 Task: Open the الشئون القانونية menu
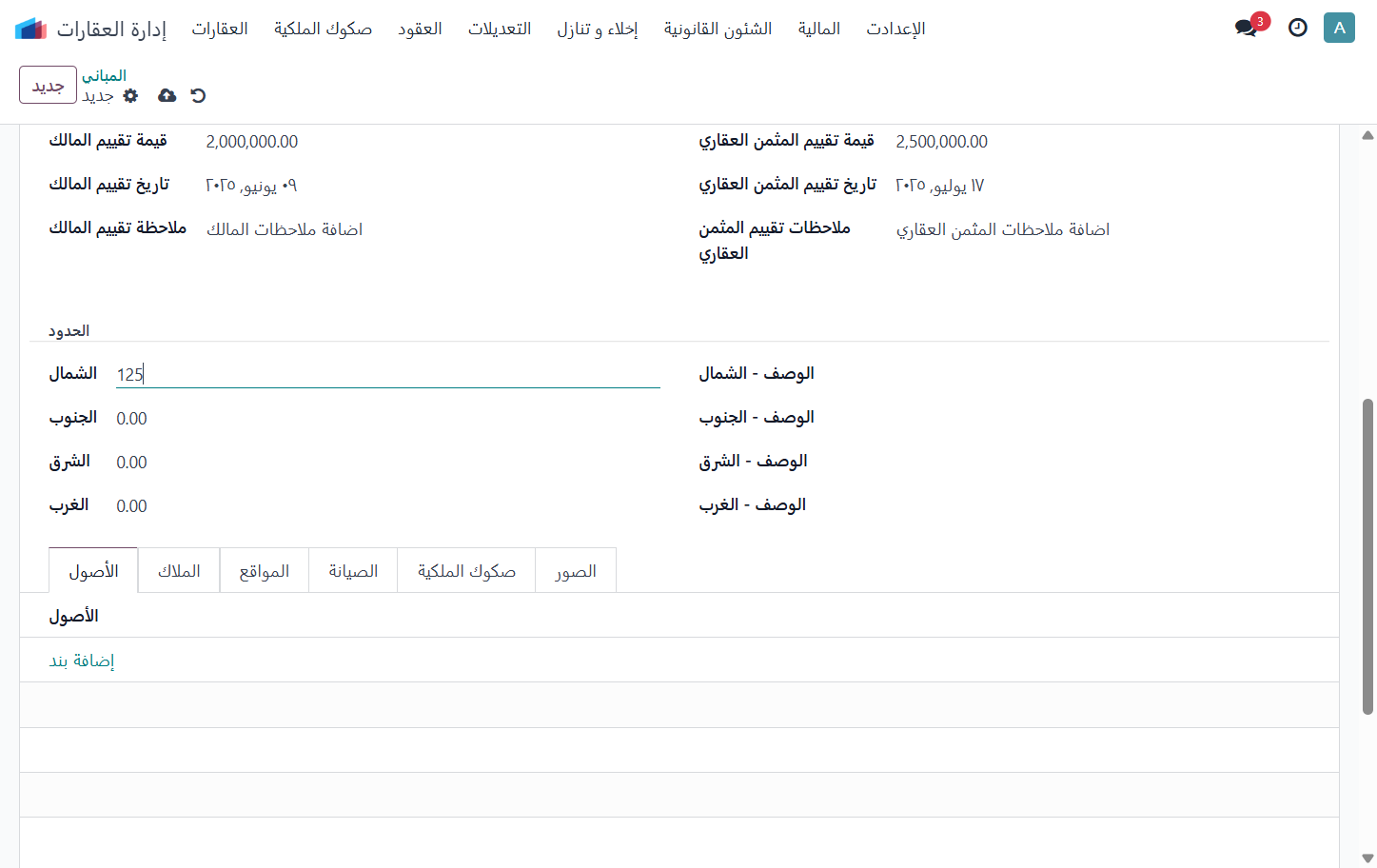pos(718,29)
